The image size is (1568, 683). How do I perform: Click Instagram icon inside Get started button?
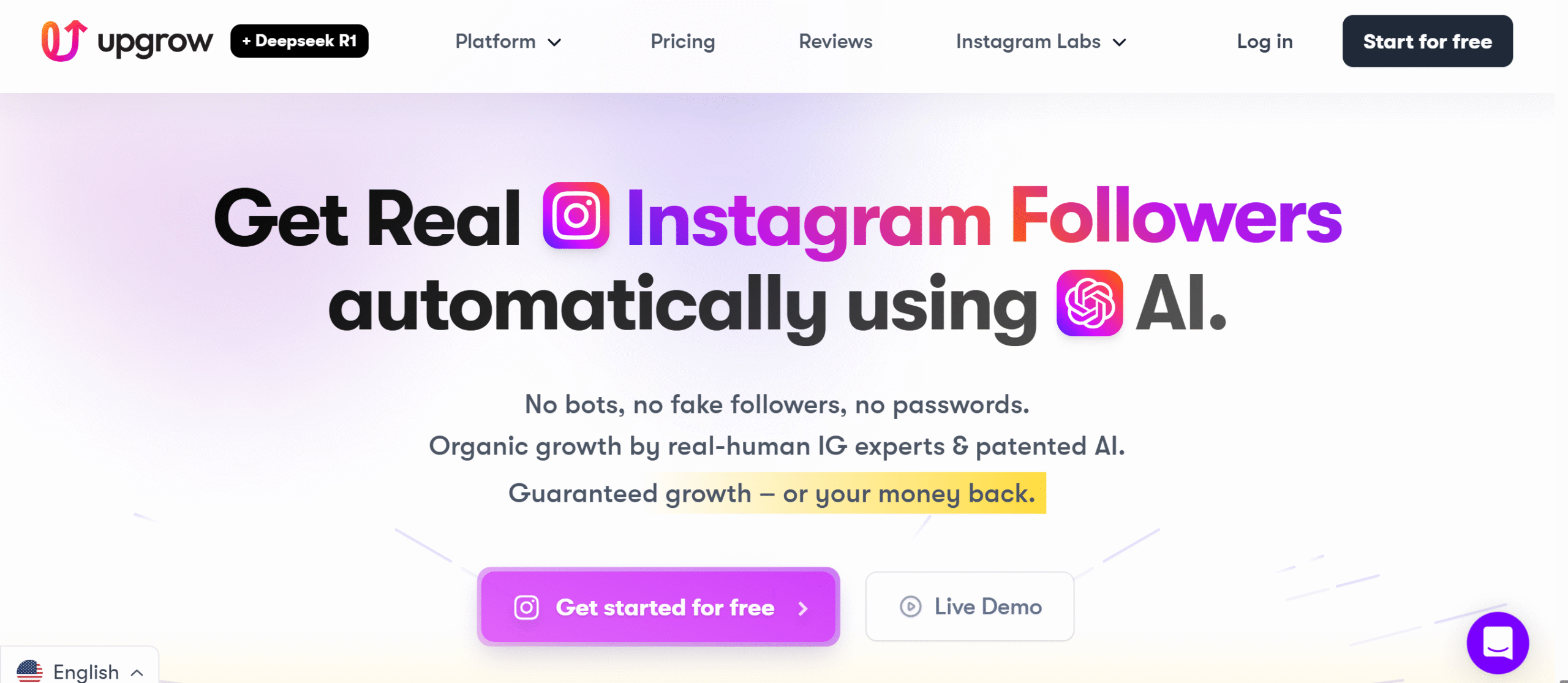pyautogui.click(x=526, y=608)
